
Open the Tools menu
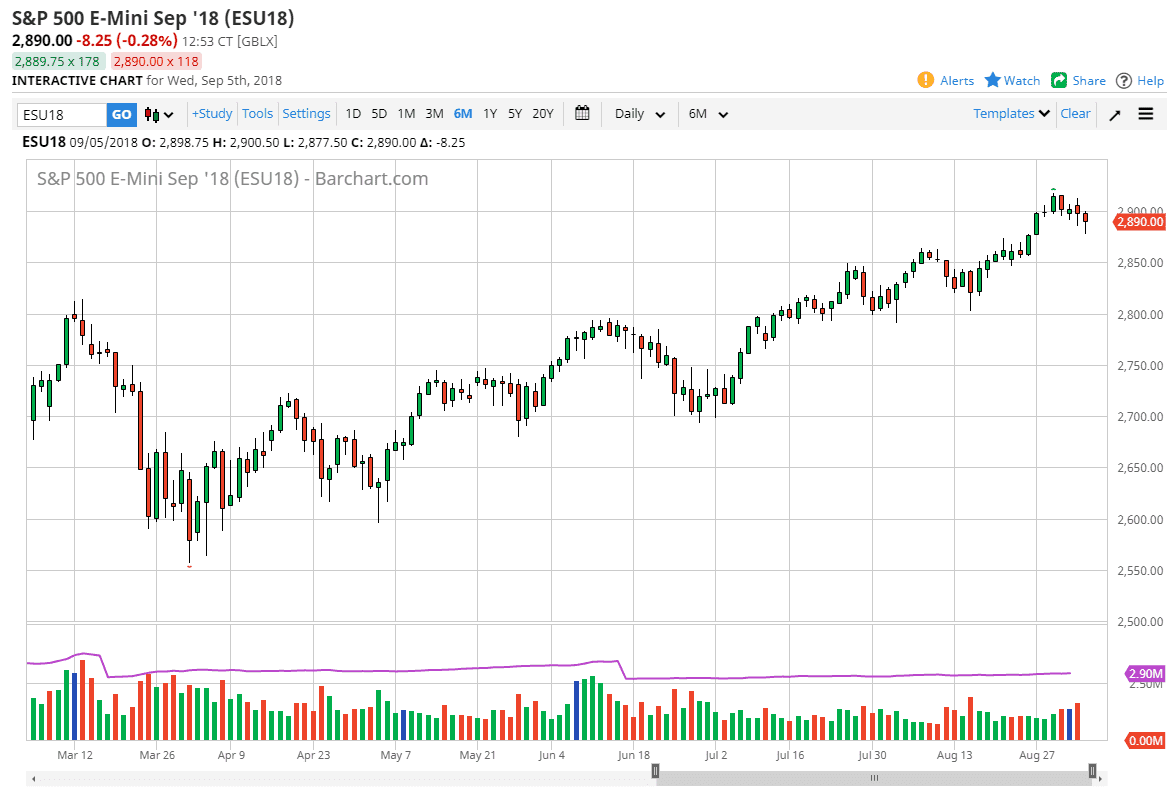click(x=257, y=113)
